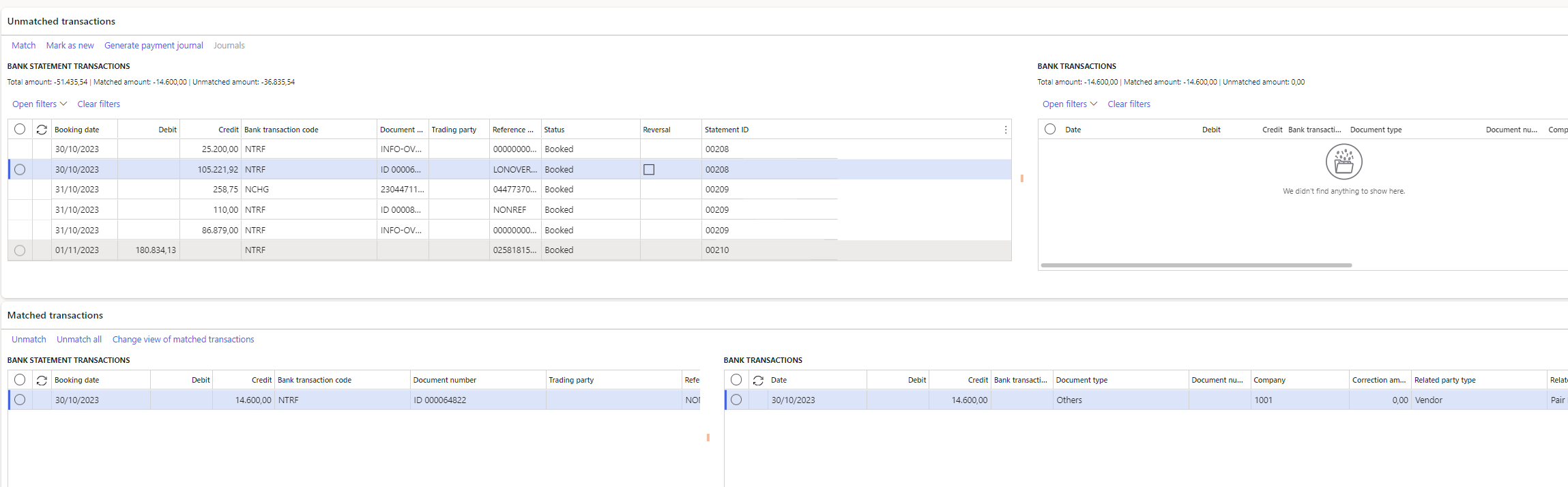
Task: Toggle Reversal checkbox on 105.221,92 row
Action: pos(649,169)
